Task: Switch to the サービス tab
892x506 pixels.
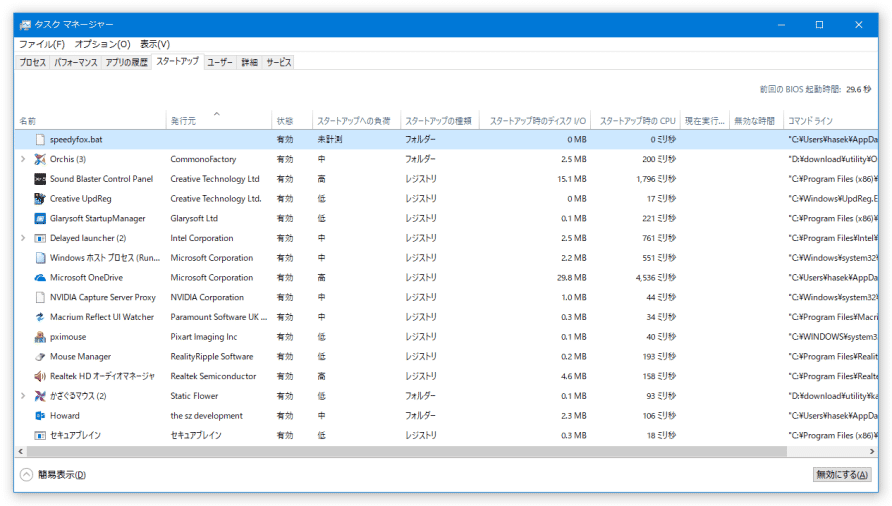Action: 279,63
